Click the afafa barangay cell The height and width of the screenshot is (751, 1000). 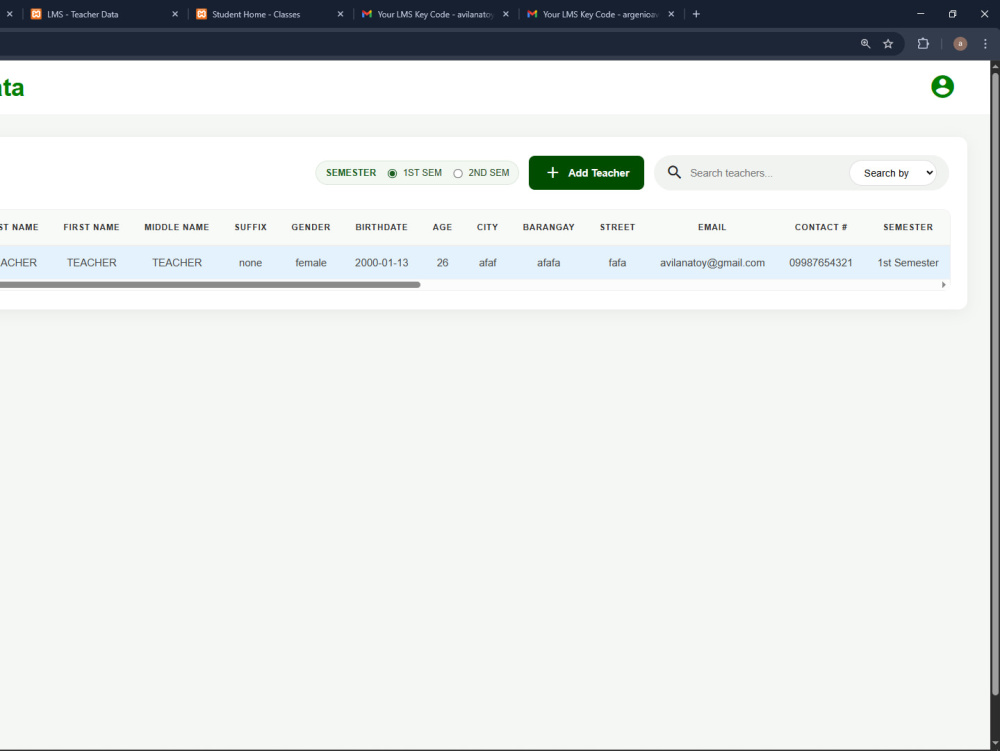(x=548, y=263)
